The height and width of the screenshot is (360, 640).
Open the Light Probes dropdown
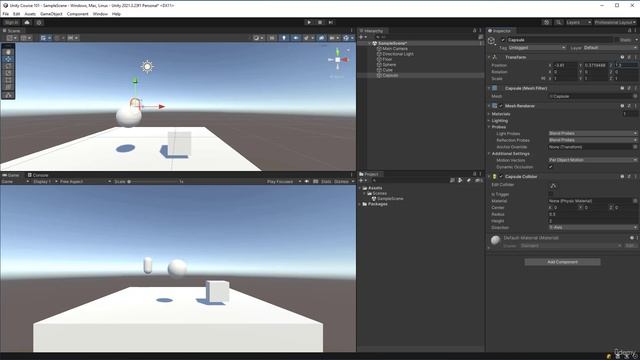593,133
